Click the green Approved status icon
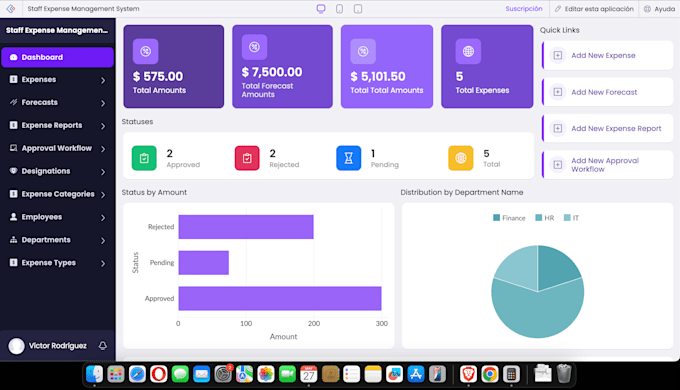This screenshot has width=680, height=390. point(144,158)
